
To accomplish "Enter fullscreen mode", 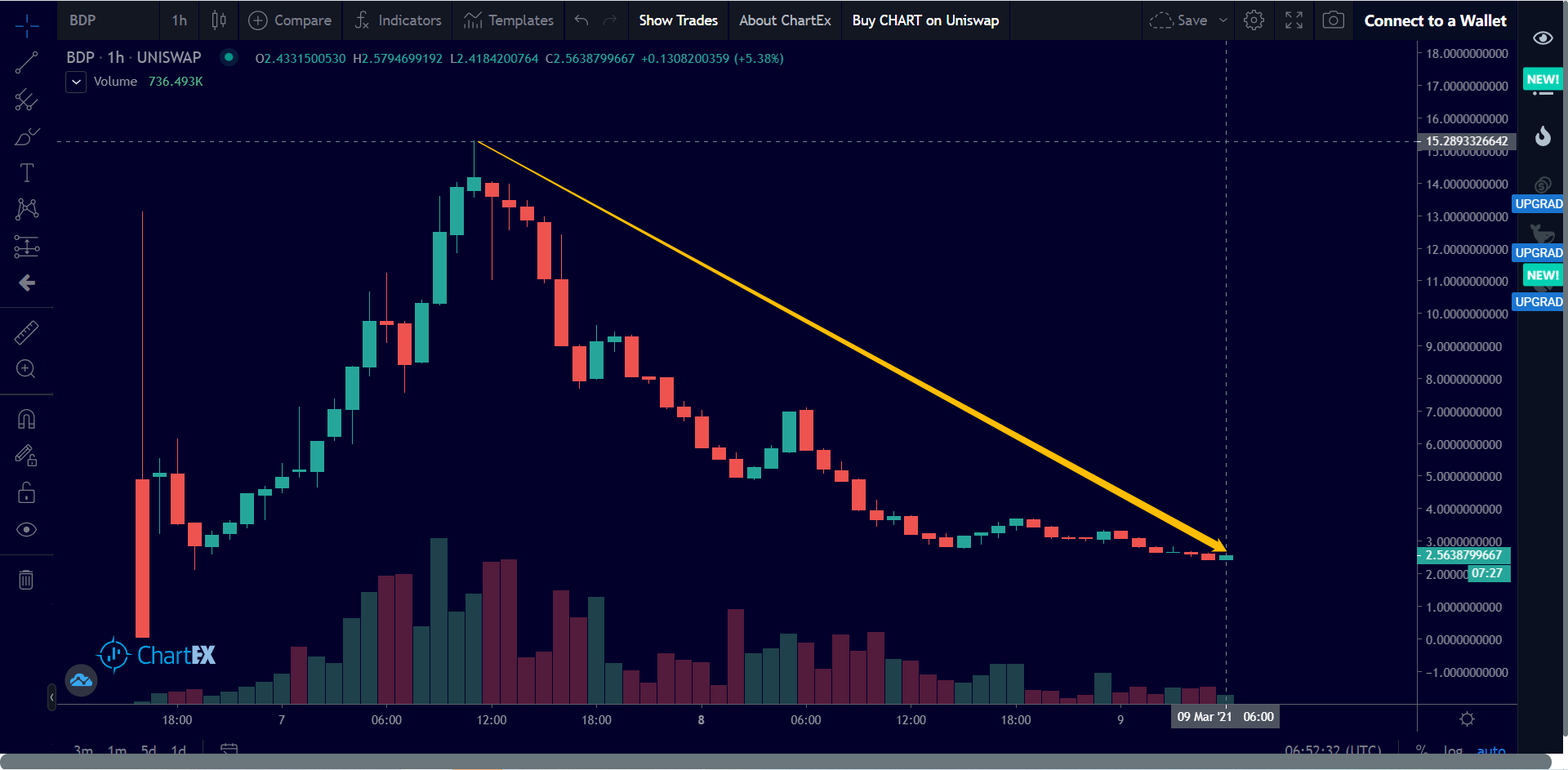I will (x=1294, y=20).
